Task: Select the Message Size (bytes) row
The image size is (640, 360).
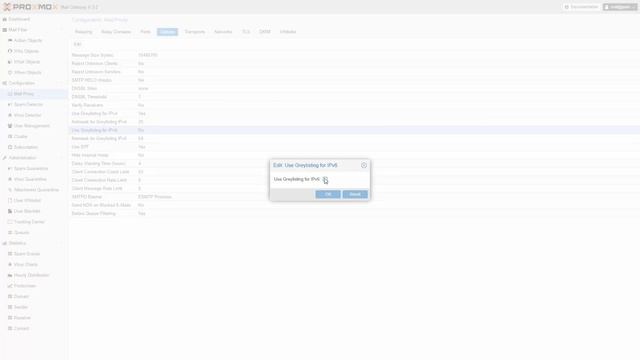Action: coord(354,55)
